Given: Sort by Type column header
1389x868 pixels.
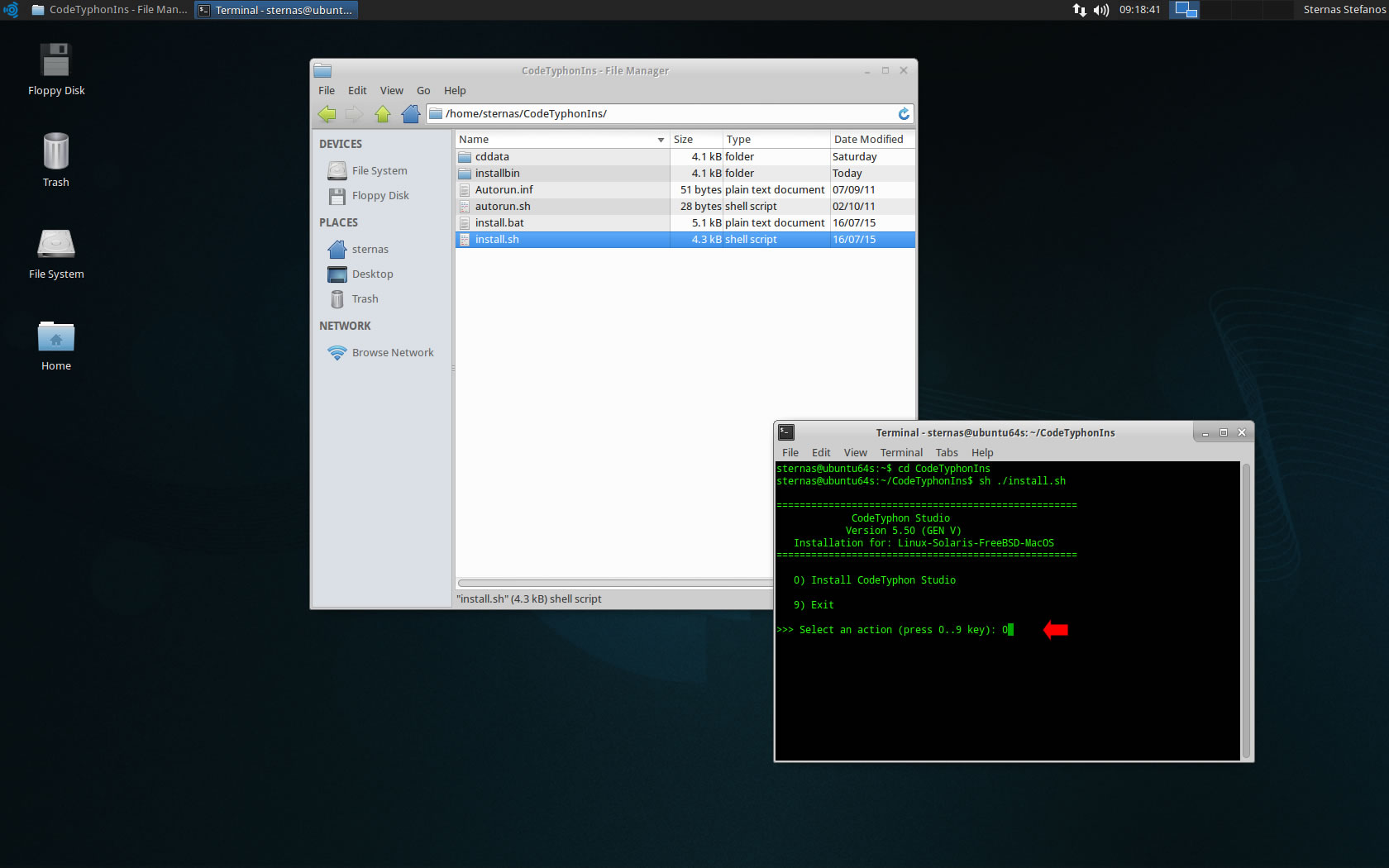Looking at the screenshot, I should (776, 140).
